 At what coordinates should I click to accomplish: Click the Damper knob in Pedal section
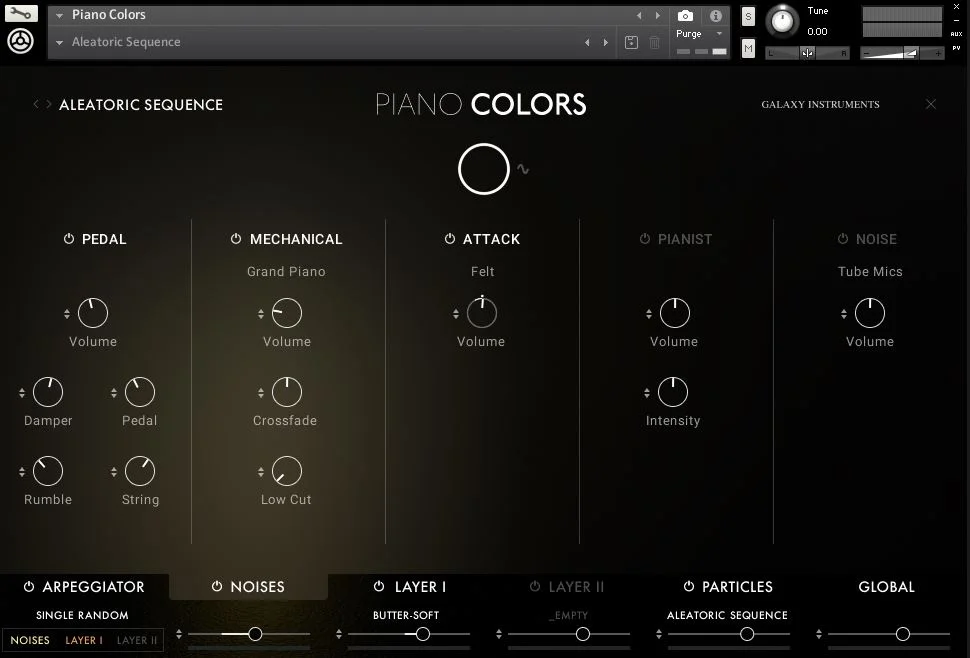48,392
